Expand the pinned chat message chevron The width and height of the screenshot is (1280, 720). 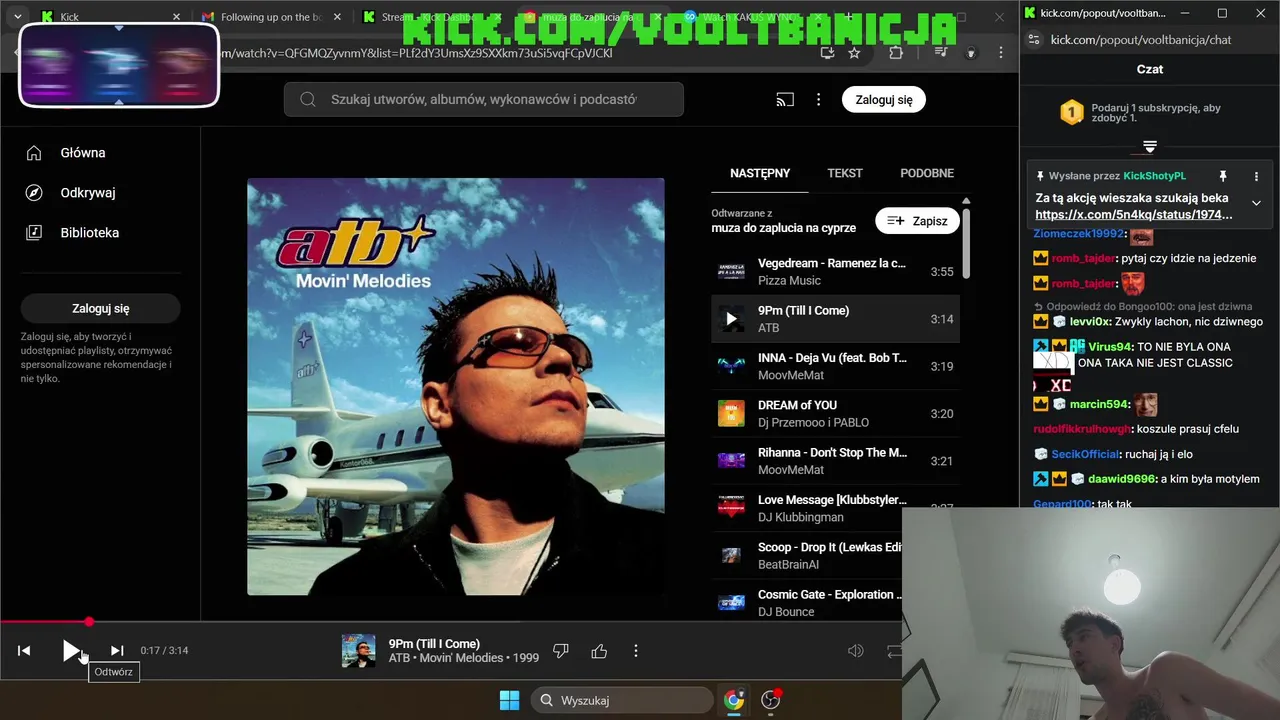tap(1256, 203)
